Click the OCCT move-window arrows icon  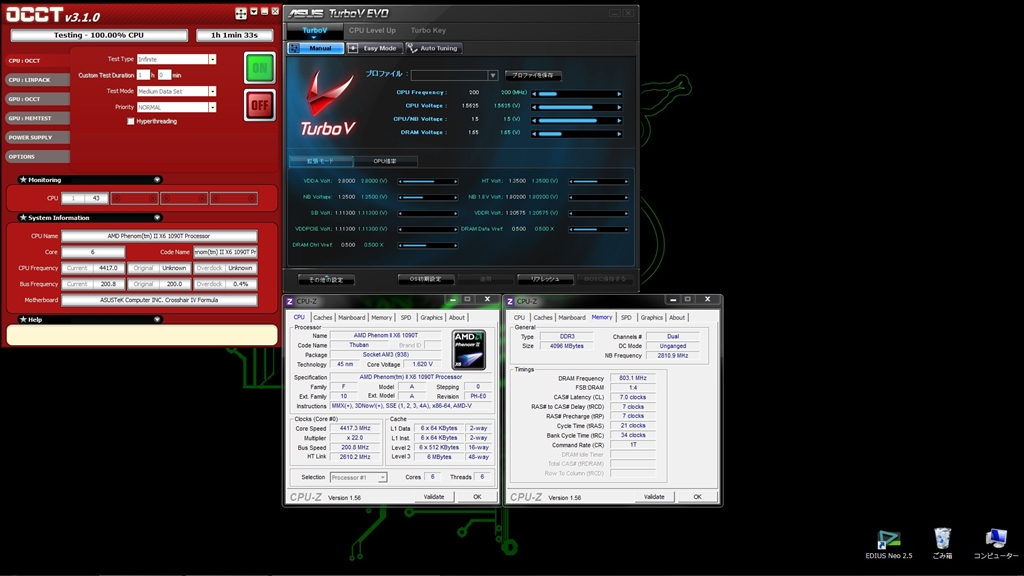[x=241, y=14]
